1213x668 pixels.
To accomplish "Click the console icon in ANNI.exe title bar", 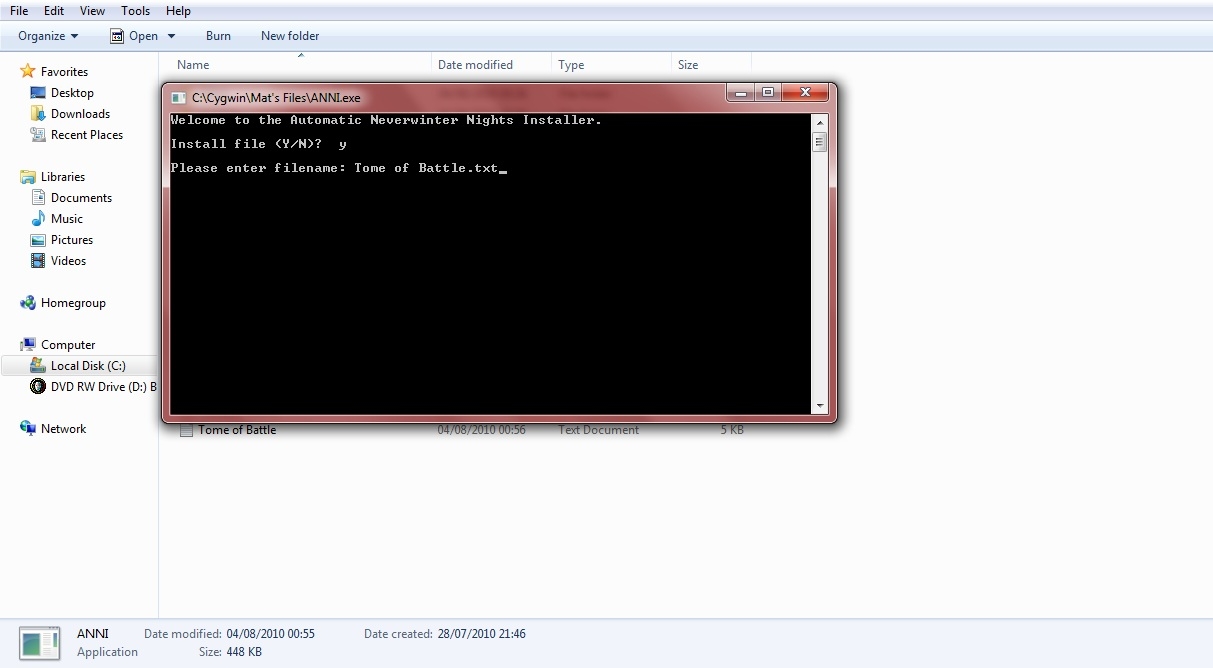I will click(x=179, y=98).
